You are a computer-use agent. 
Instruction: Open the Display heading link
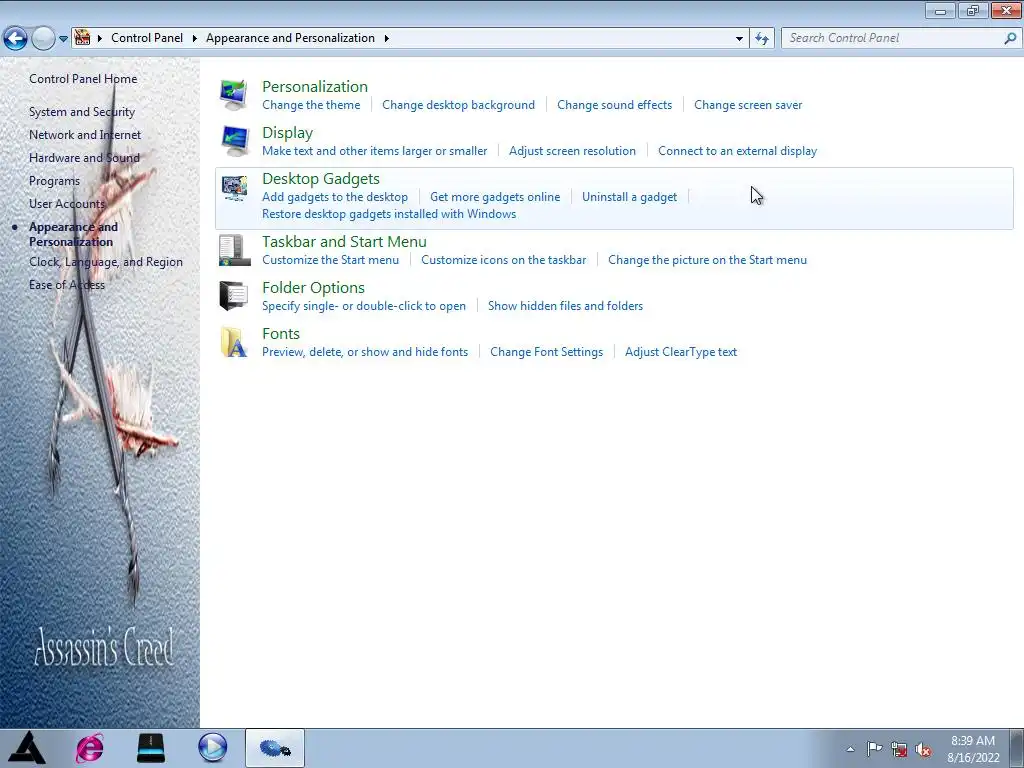pos(287,133)
